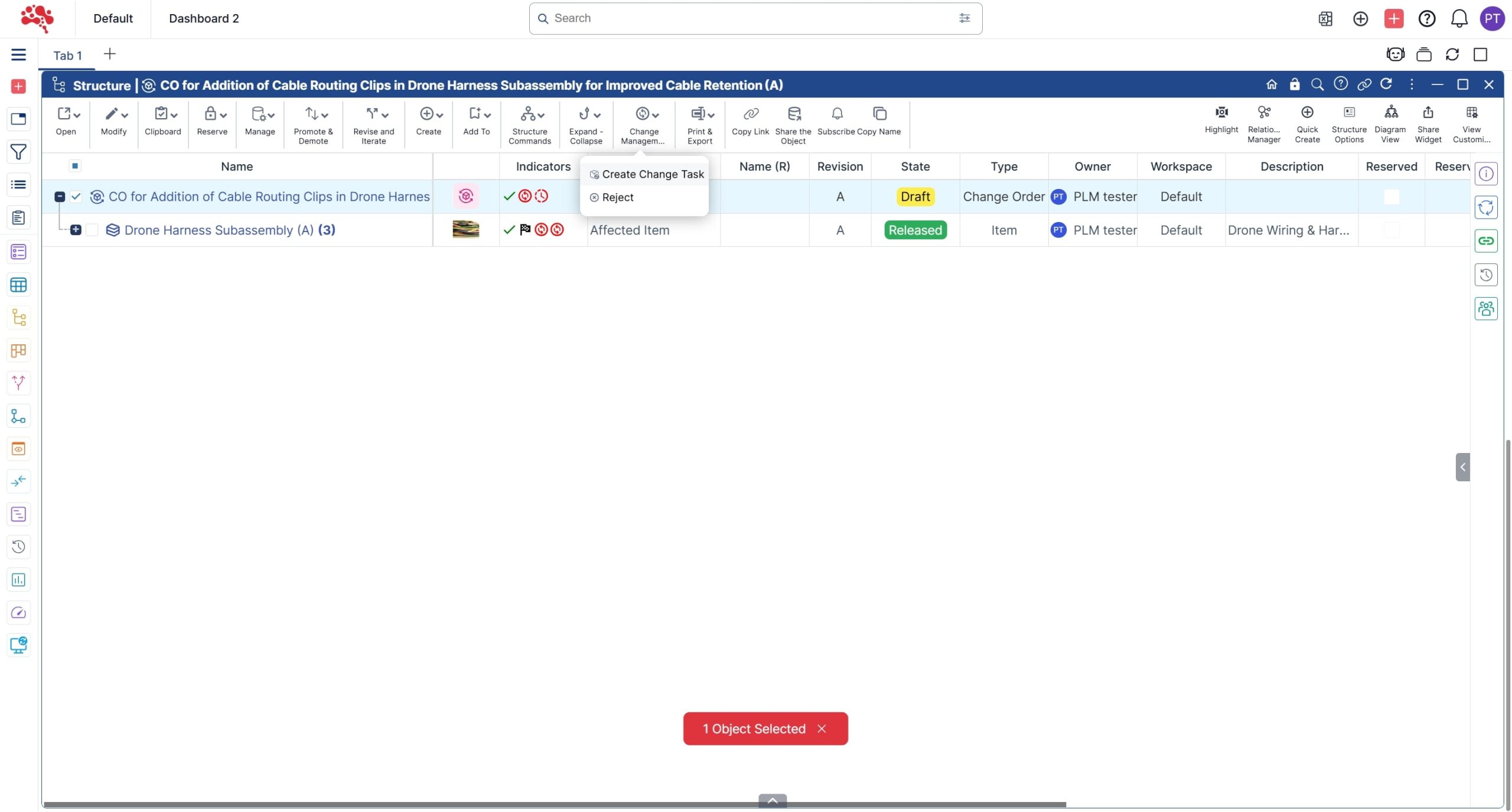Image resolution: width=1512 pixels, height=812 pixels.
Task: Click into the Search input field
Action: click(x=750, y=18)
